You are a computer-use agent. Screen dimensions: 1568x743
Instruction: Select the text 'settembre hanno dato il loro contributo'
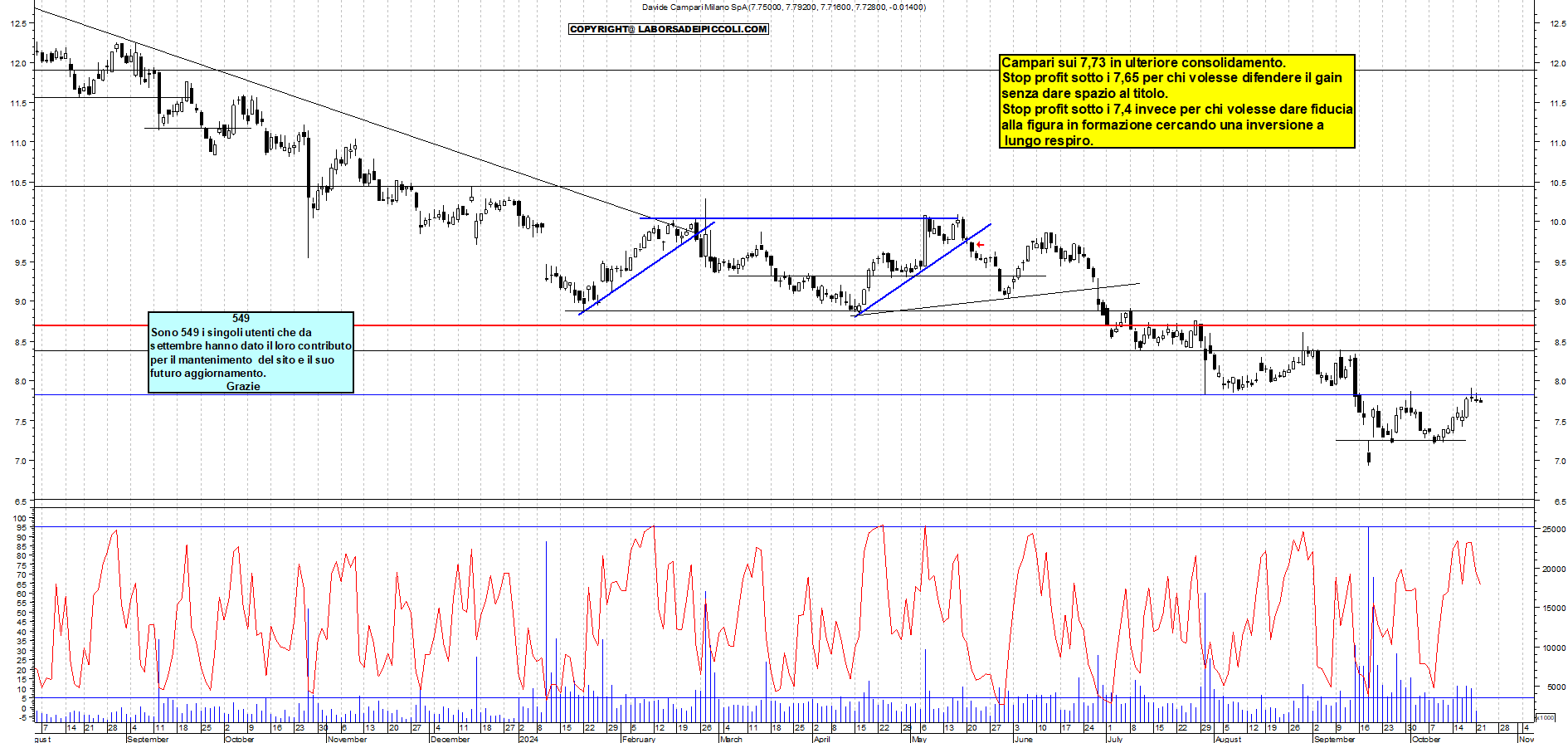pyautogui.click(x=251, y=345)
